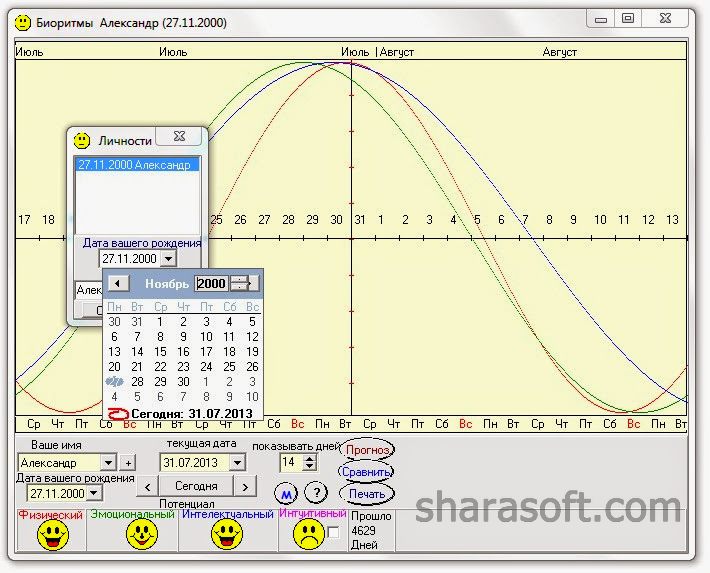Image resolution: width=710 pixels, height=573 pixels.
Task: Select 15 November in the calendar
Action: pos(160,352)
